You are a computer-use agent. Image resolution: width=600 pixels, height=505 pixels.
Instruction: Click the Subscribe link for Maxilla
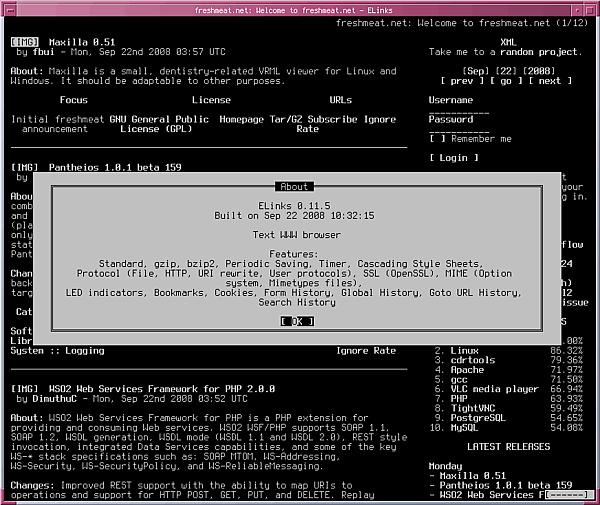332,119
